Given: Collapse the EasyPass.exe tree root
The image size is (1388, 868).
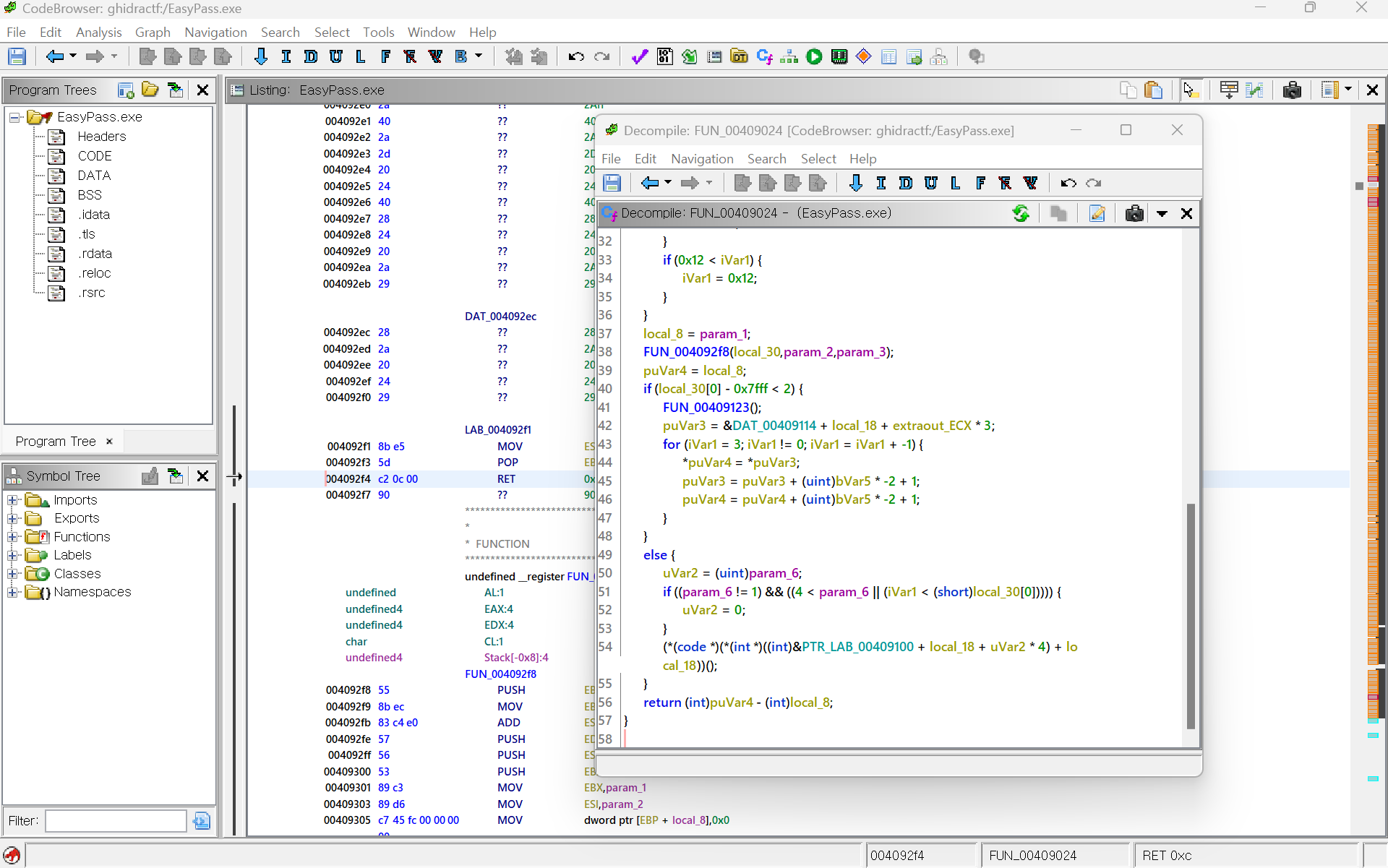Looking at the screenshot, I should (x=14, y=117).
